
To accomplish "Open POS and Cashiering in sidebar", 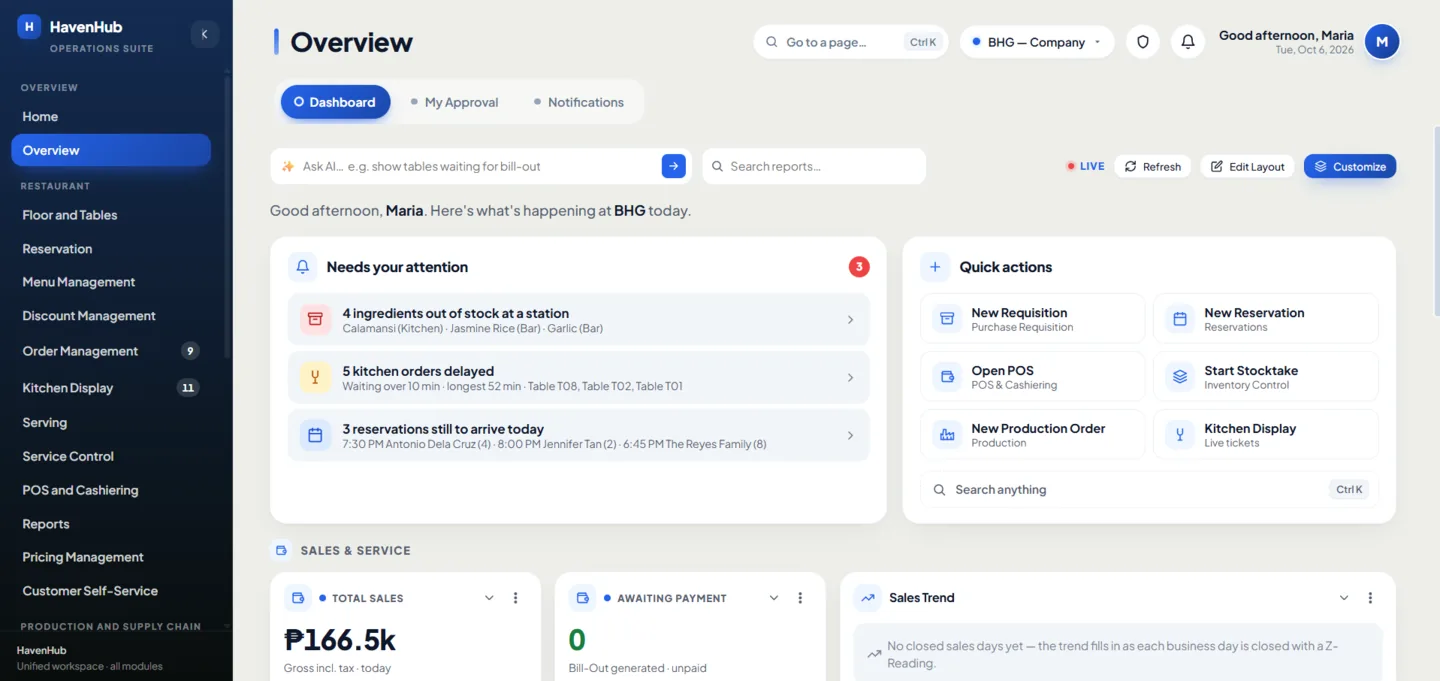I will (x=111, y=490).
